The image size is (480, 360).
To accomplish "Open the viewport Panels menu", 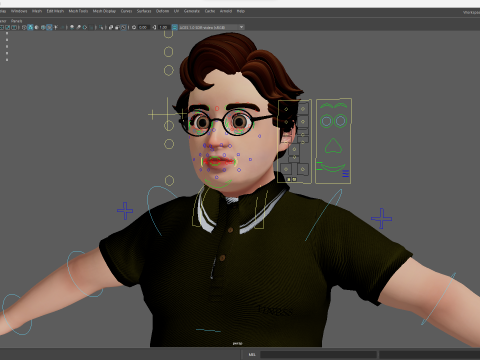I will [16, 21].
